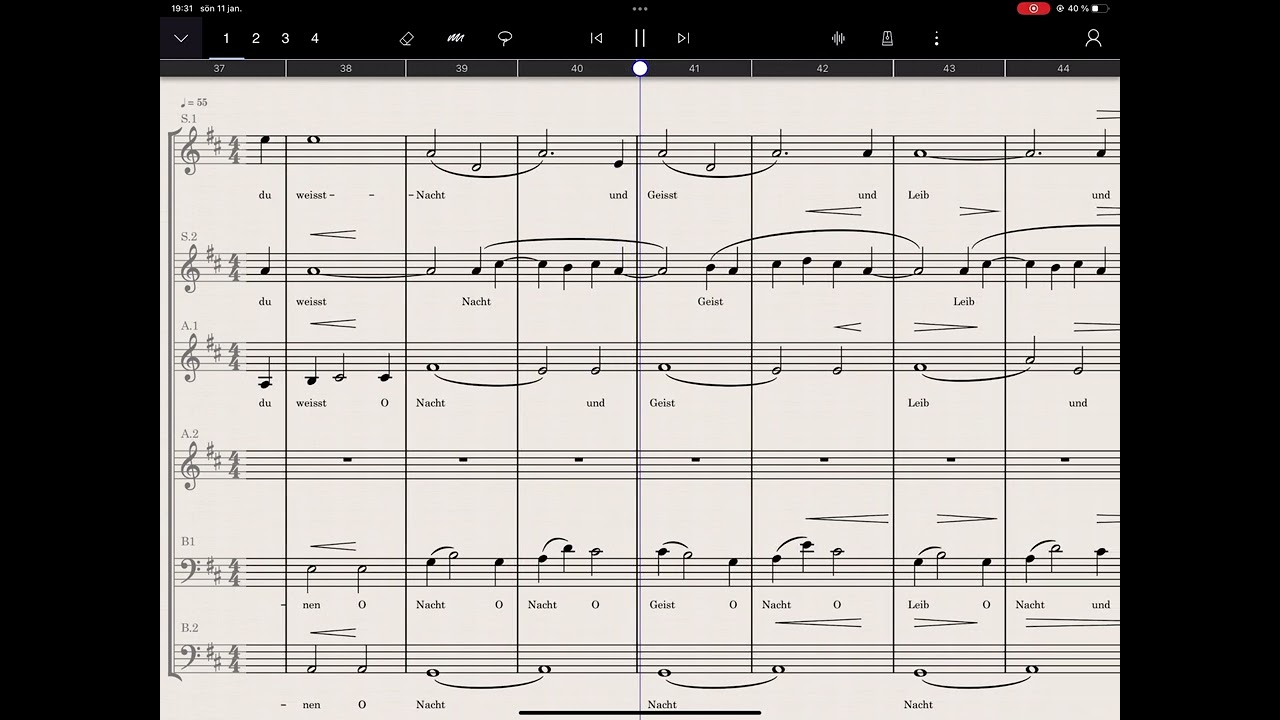Open the collapse chevron menu
This screenshot has width=1280, height=720.
181,38
